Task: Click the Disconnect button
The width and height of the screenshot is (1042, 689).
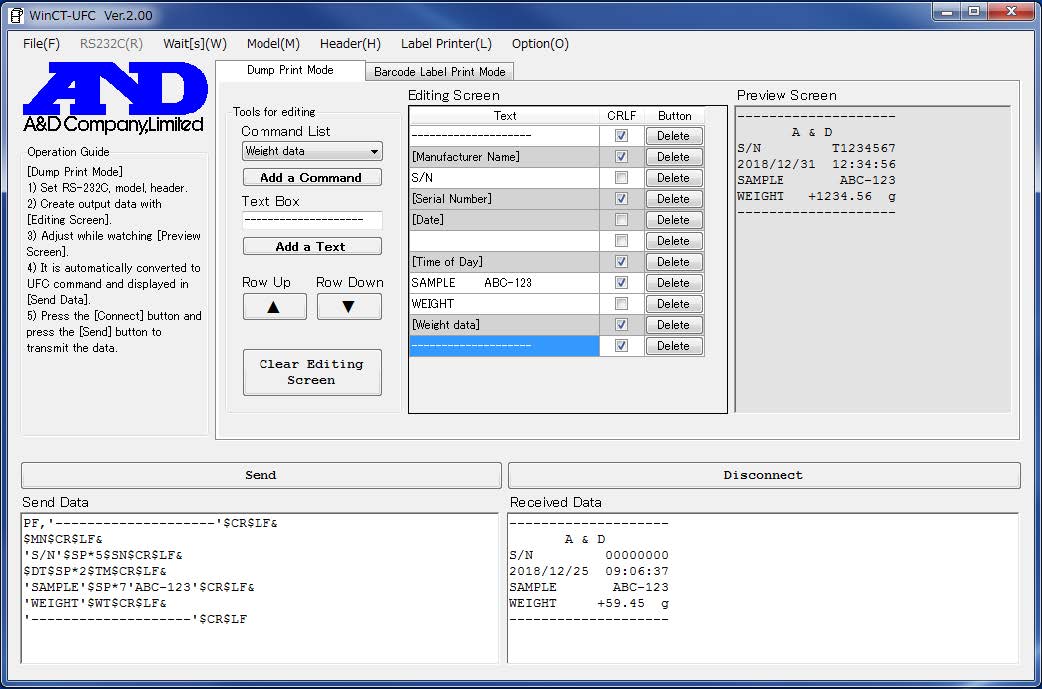Action: tap(764, 475)
